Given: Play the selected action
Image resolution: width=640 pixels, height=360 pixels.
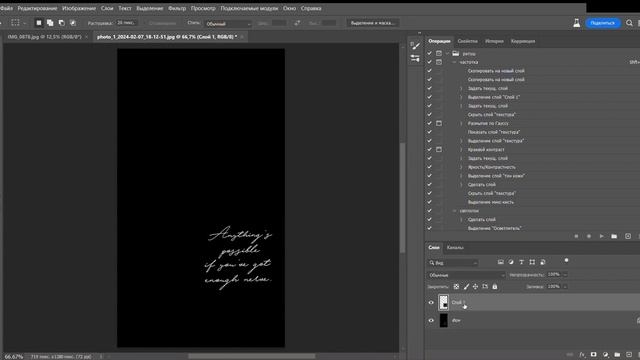Looking at the screenshot, I should click(601, 236).
